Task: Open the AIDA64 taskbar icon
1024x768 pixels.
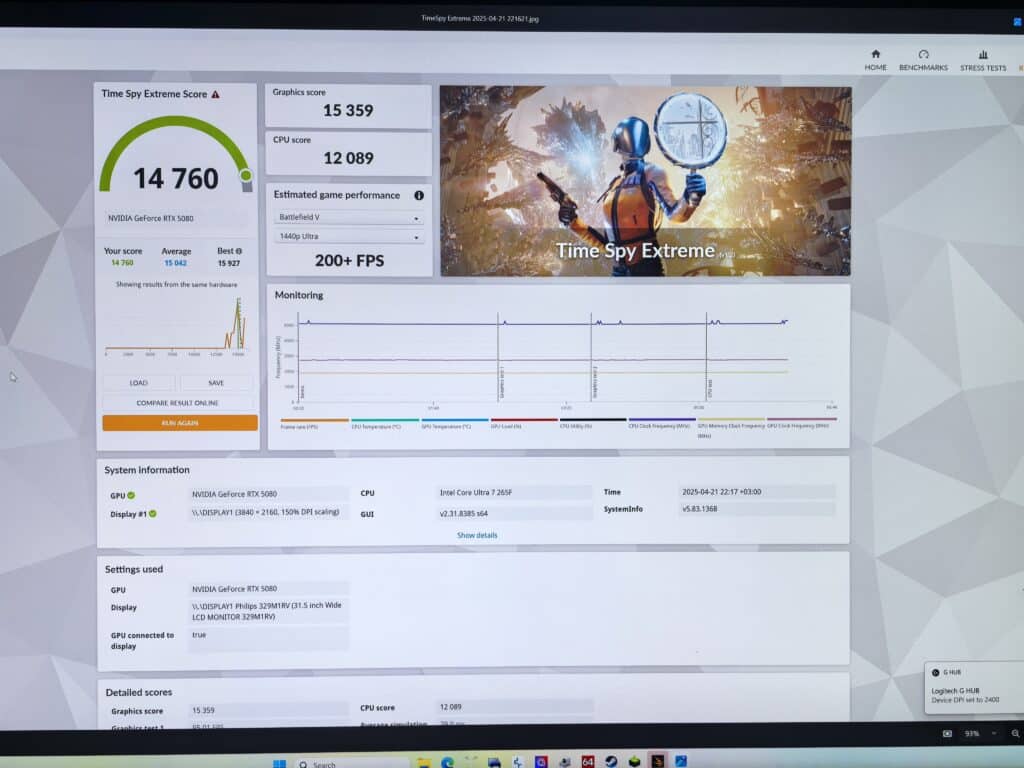Action: click(588, 761)
